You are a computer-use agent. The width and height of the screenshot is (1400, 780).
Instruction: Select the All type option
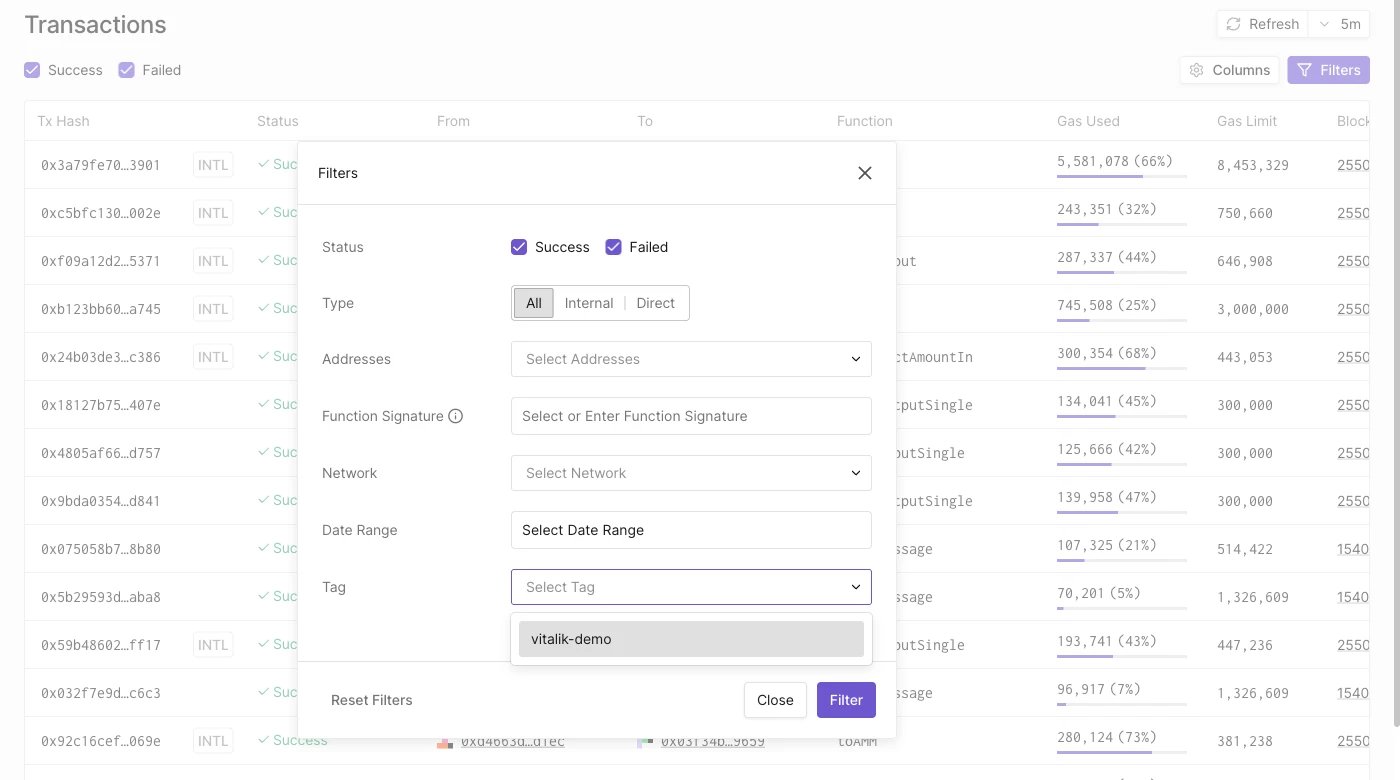tap(534, 303)
